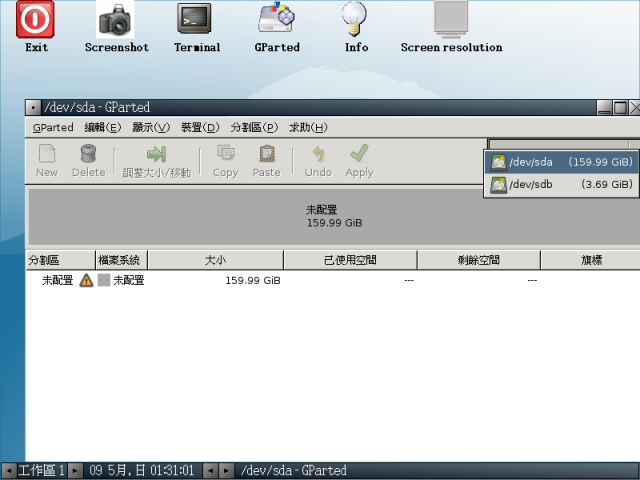Select the unallocated 159.99 GiB graphic block
The height and width of the screenshot is (480, 640).
pos(334,216)
